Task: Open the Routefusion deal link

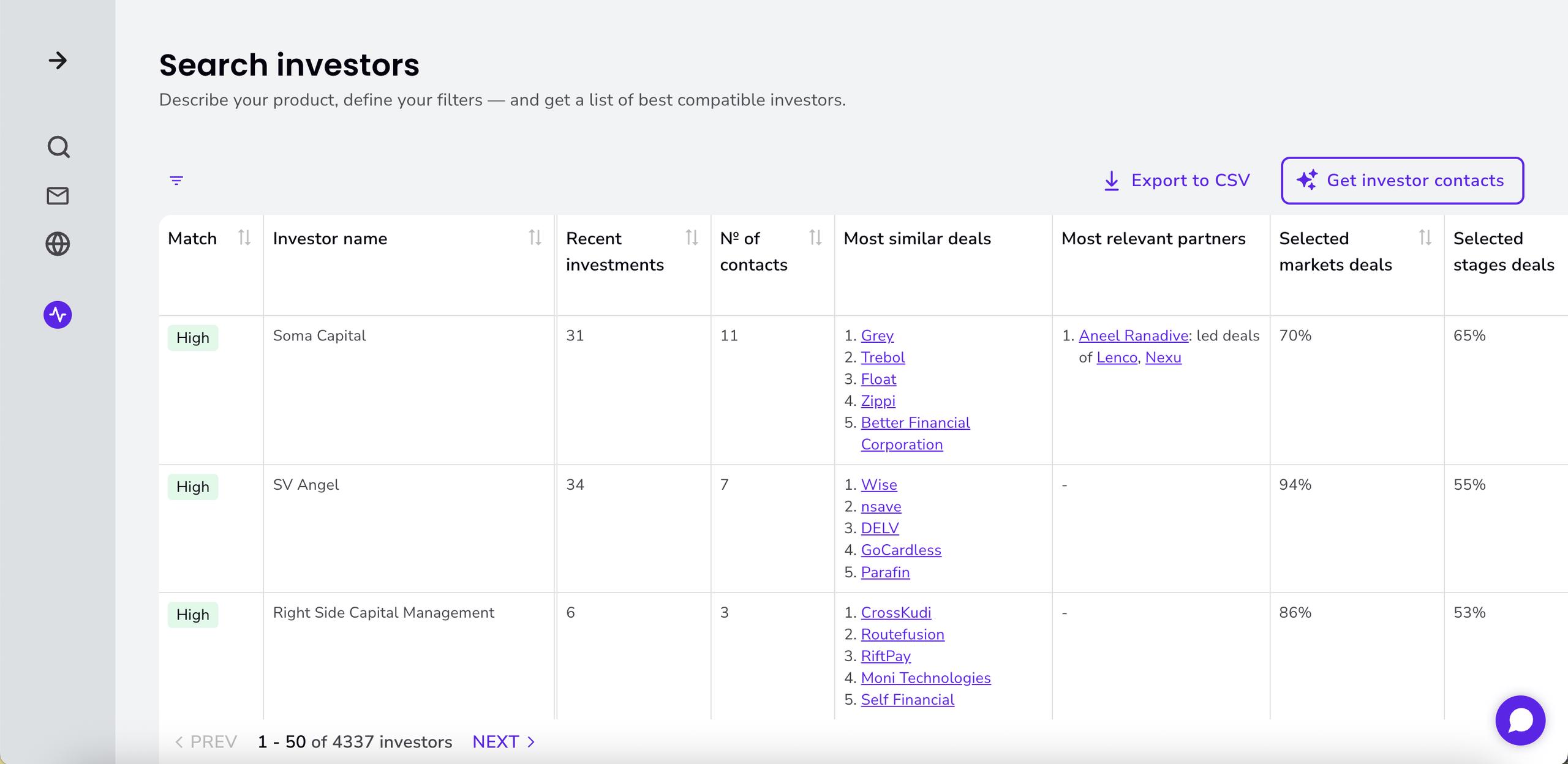Action: tap(902, 634)
